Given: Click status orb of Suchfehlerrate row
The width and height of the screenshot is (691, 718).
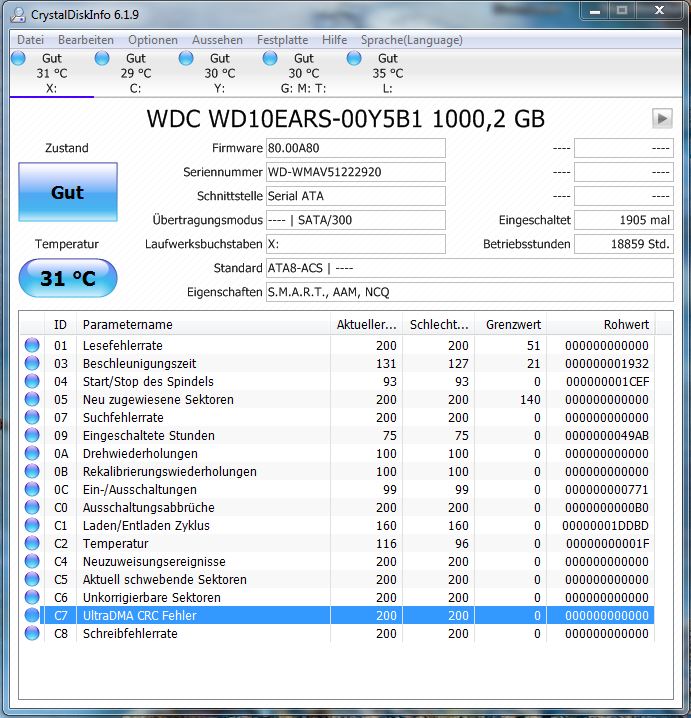Looking at the screenshot, I should pyautogui.click(x=32, y=417).
